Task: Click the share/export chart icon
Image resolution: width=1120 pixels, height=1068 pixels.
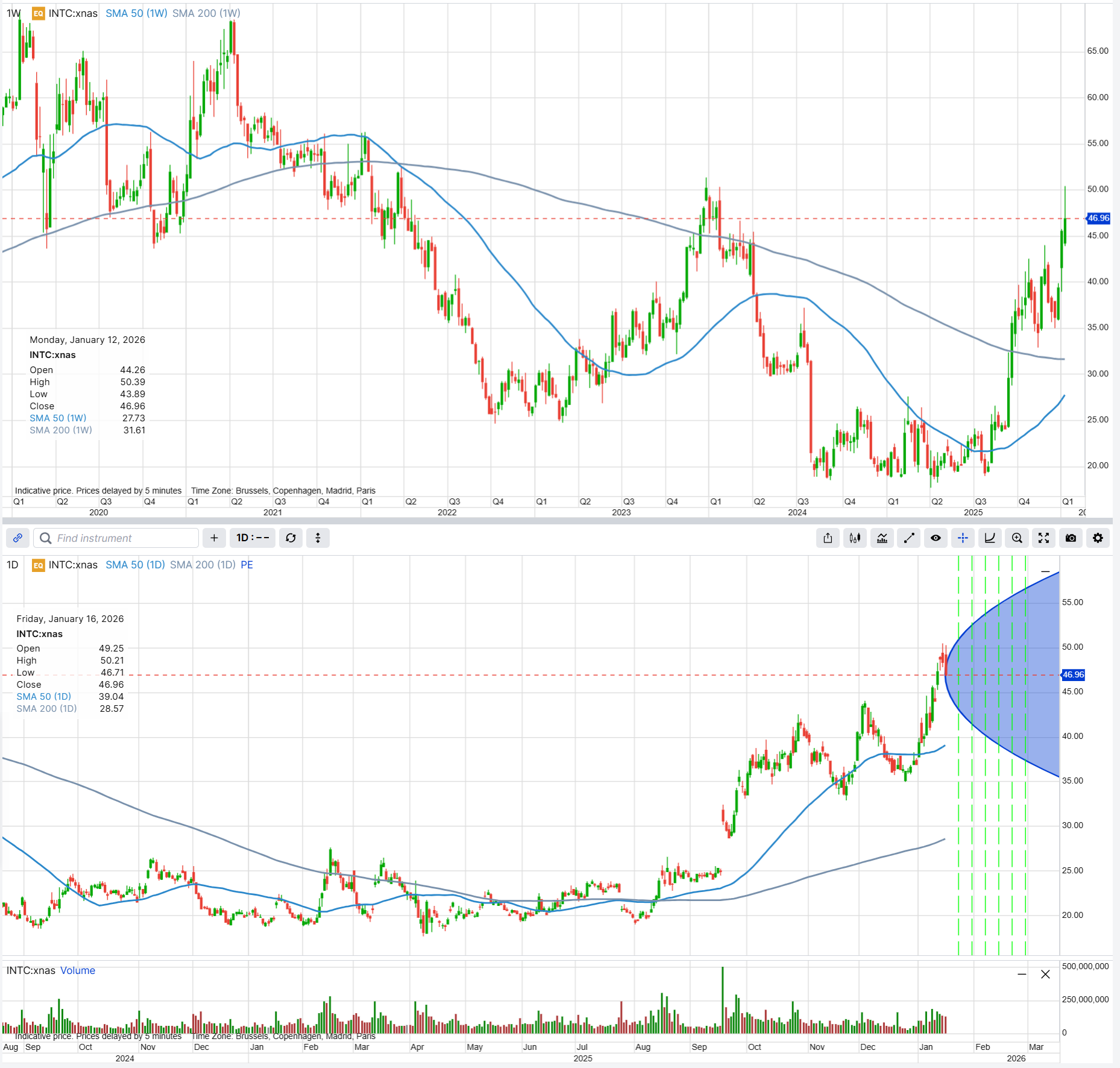Action: click(x=828, y=538)
